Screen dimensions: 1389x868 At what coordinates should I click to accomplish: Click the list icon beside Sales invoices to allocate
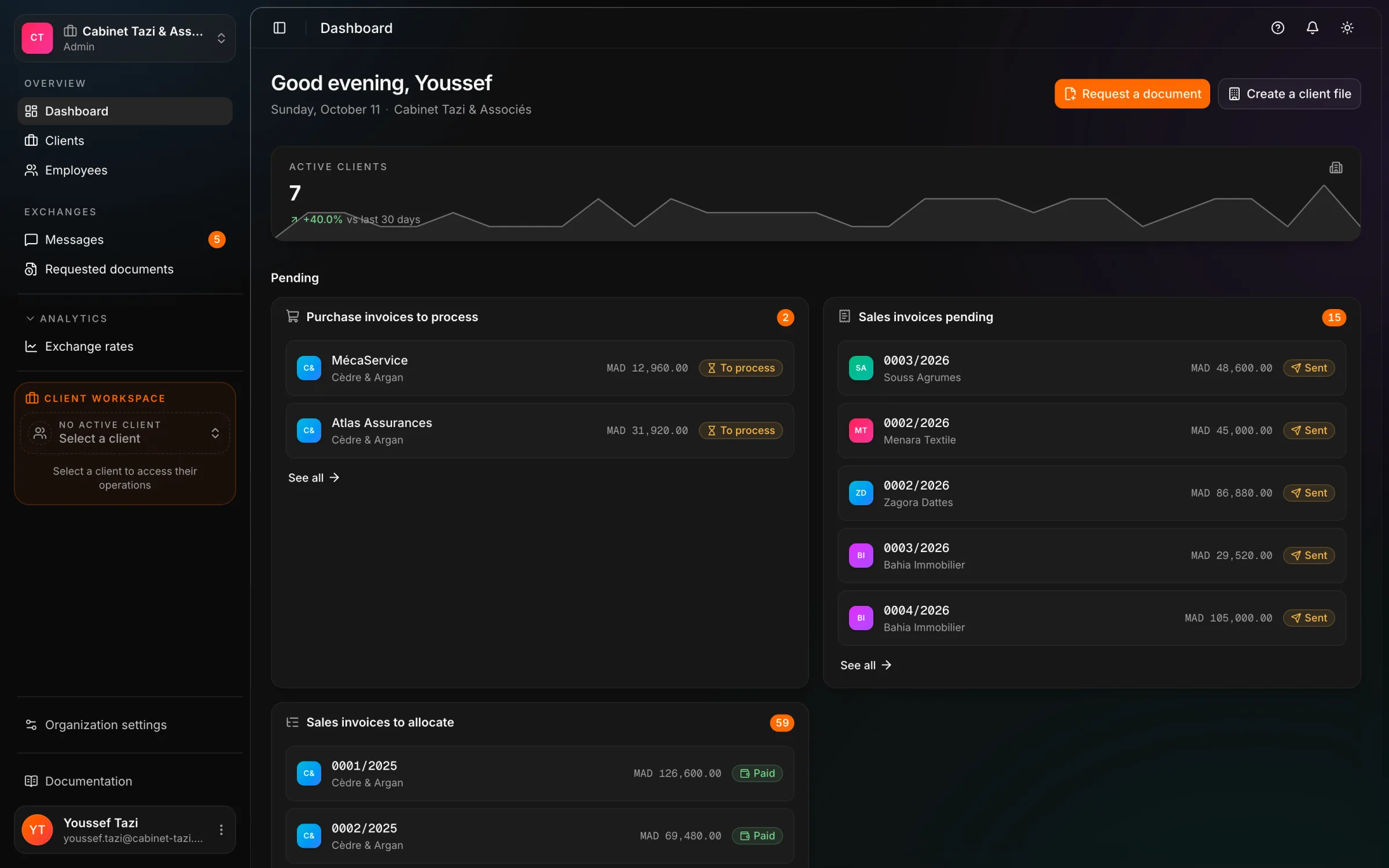click(x=293, y=722)
